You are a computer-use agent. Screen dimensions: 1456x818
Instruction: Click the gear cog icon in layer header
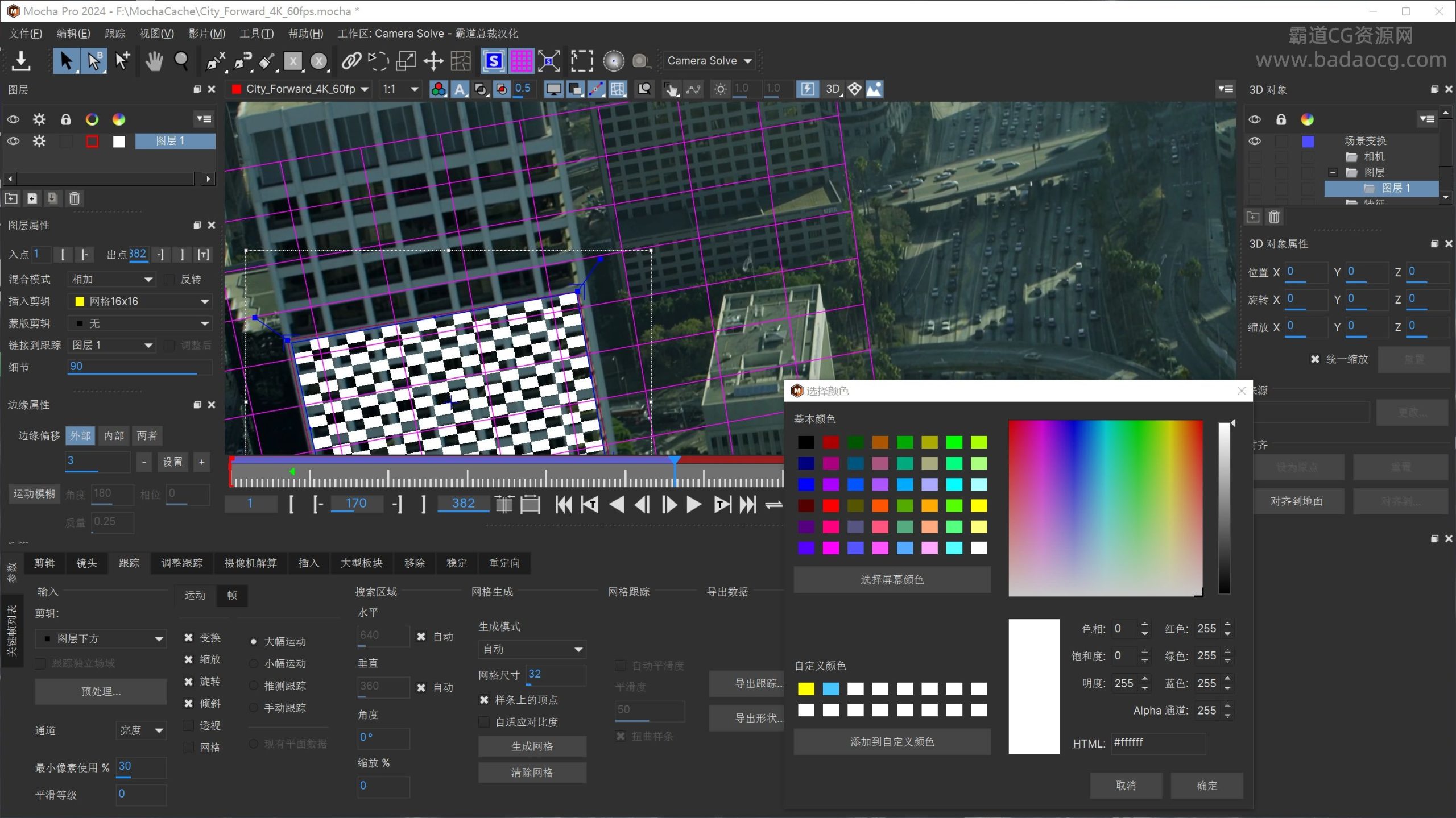tap(39, 119)
